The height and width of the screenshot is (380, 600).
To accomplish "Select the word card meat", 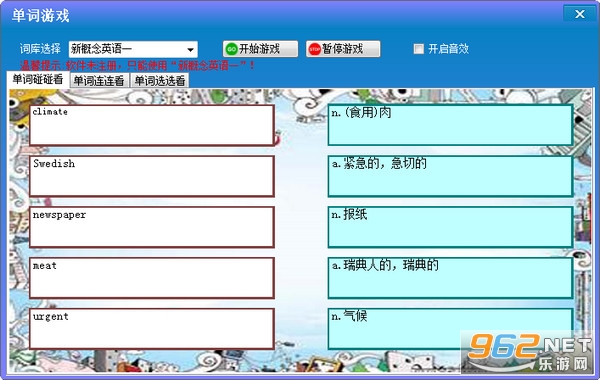I will point(152,278).
